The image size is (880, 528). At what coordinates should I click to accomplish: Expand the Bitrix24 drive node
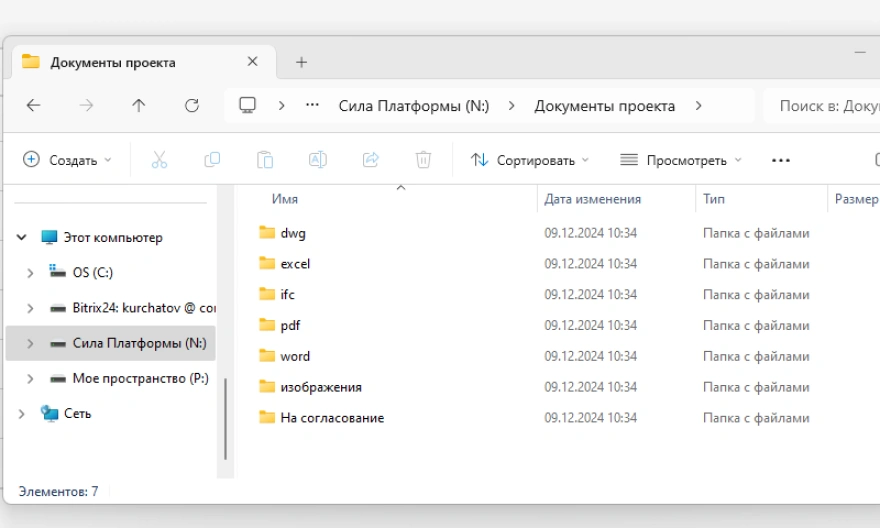pyautogui.click(x=30, y=309)
